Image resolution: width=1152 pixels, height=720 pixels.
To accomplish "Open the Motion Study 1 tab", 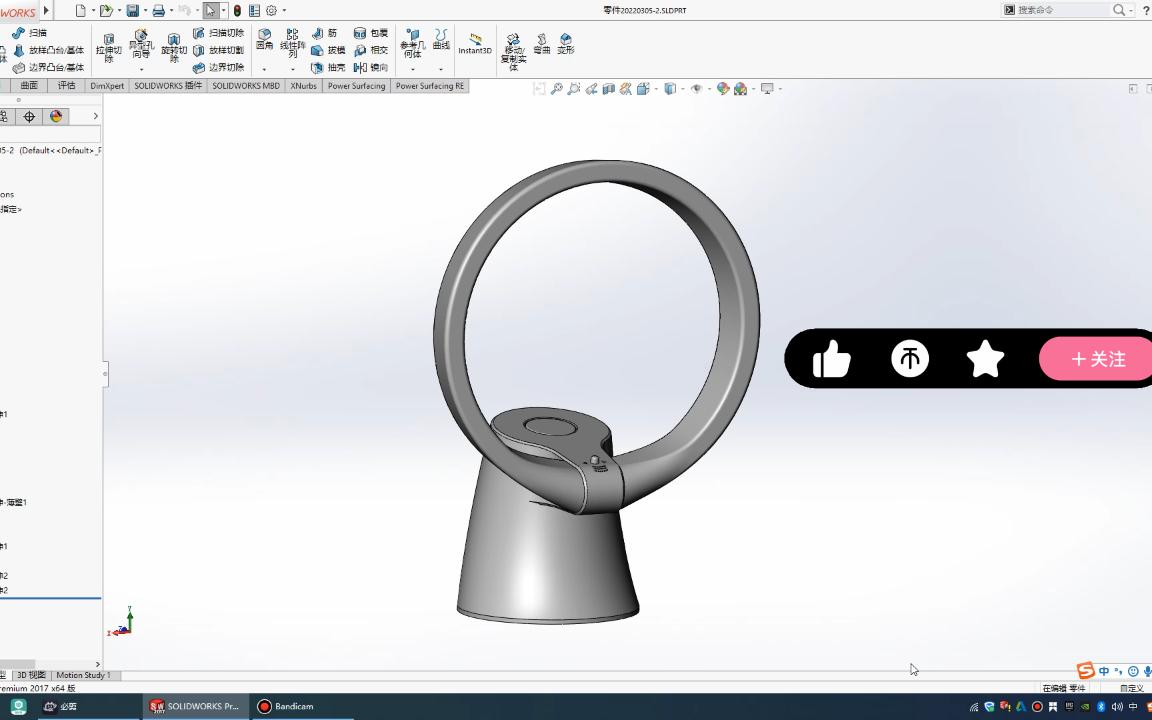I will (83, 675).
